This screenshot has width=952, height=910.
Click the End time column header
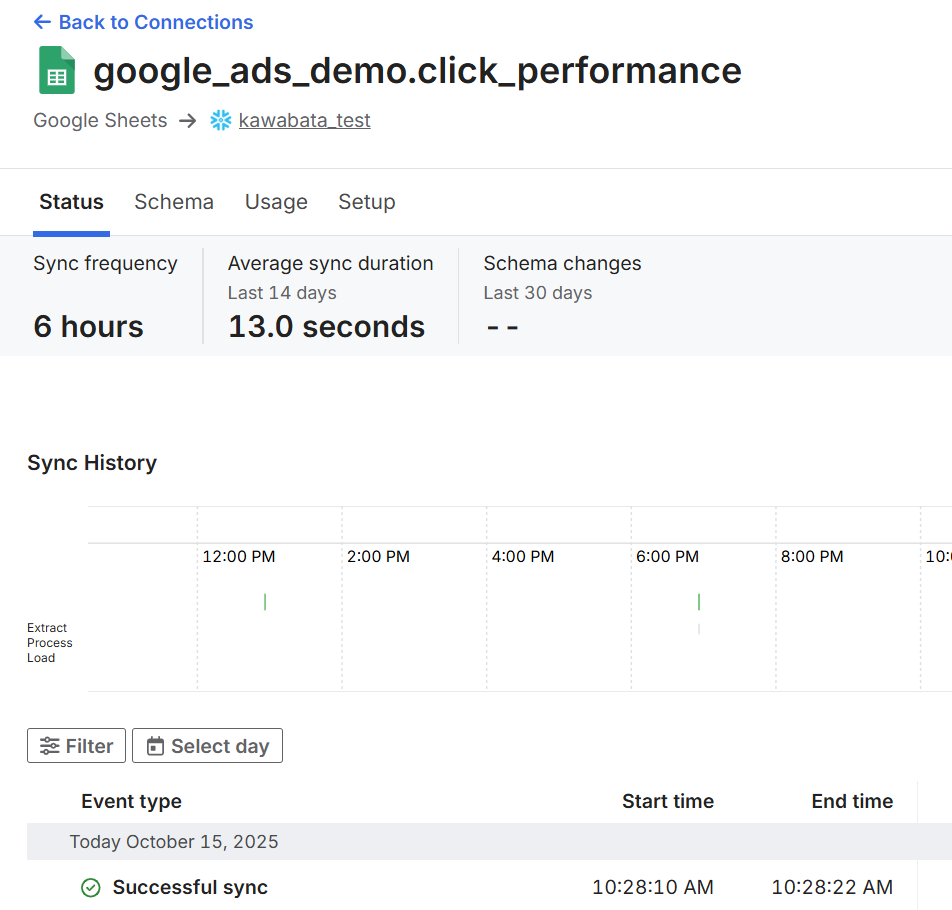pos(852,801)
